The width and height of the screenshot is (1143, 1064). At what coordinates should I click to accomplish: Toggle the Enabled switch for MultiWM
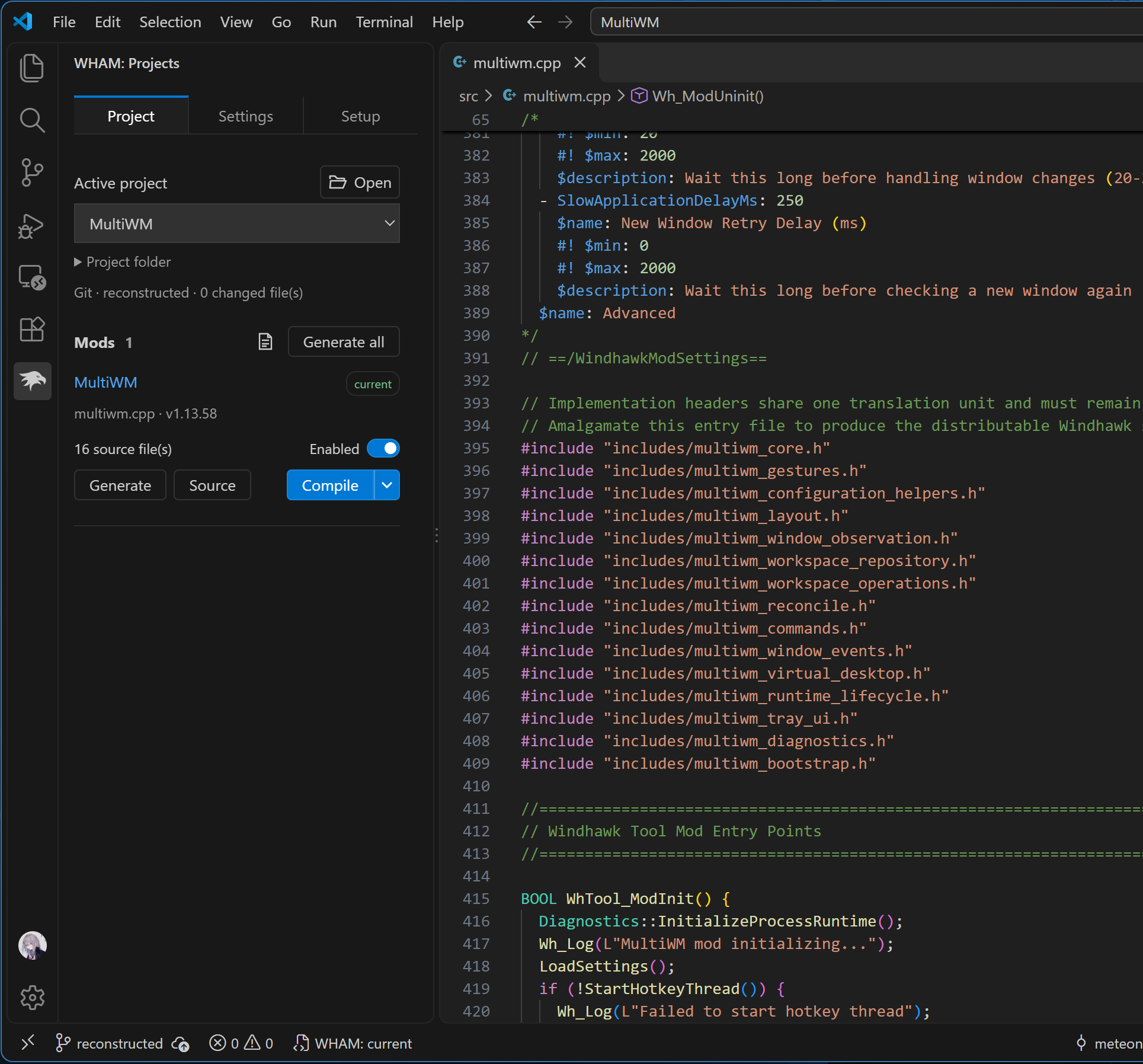pyautogui.click(x=383, y=449)
